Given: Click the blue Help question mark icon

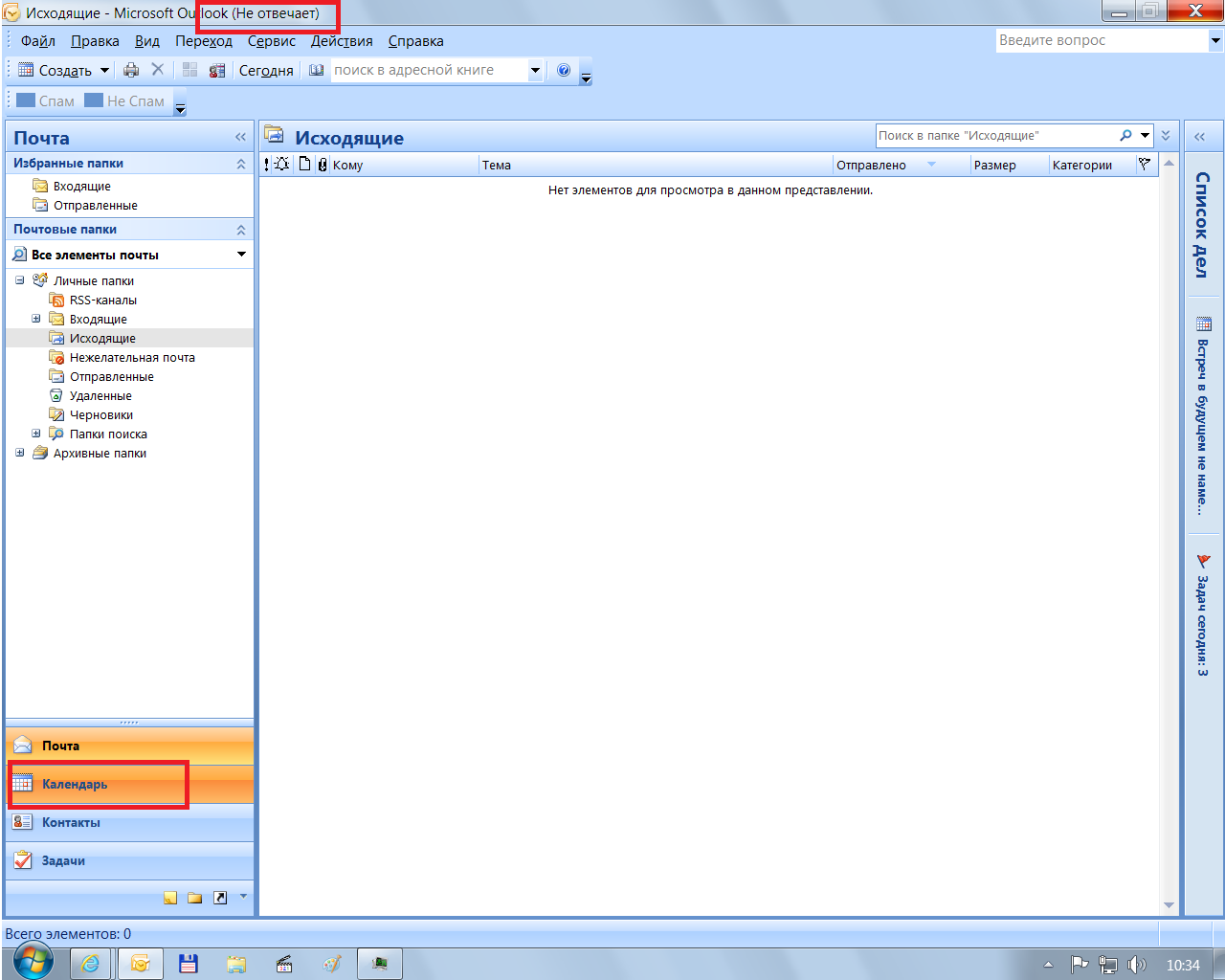Looking at the screenshot, I should click(x=564, y=70).
